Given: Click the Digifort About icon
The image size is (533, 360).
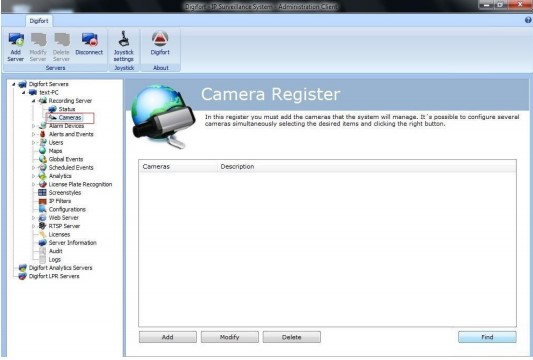Looking at the screenshot, I should (160, 44).
